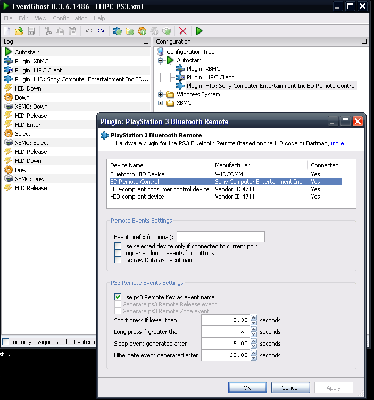The image size is (374, 400).
Task: Click the Add Folder toolbar icon
Action: tap(130, 31)
